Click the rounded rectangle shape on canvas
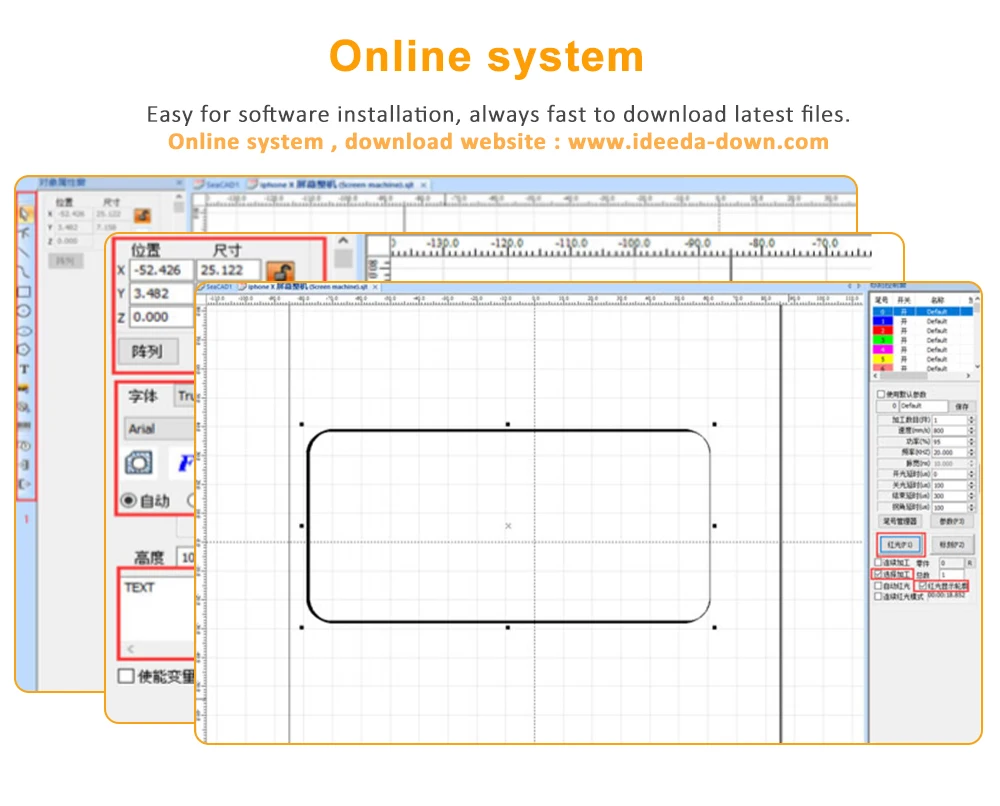The height and width of the screenshot is (806, 1000). pyautogui.click(x=508, y=526)
